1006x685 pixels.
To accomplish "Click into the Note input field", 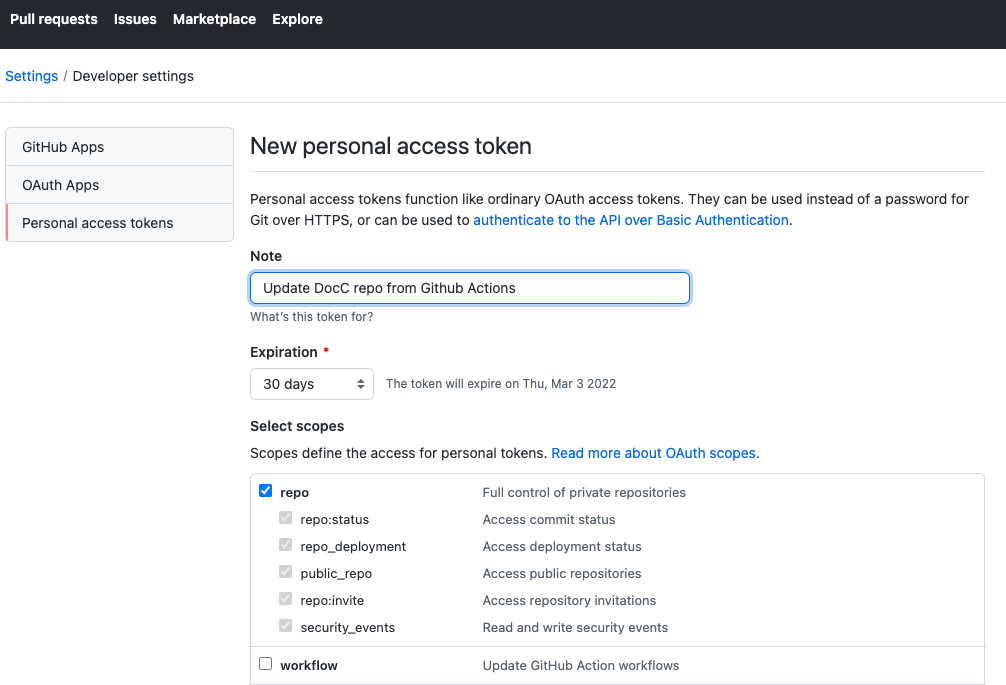I will [x=470, y=288].
